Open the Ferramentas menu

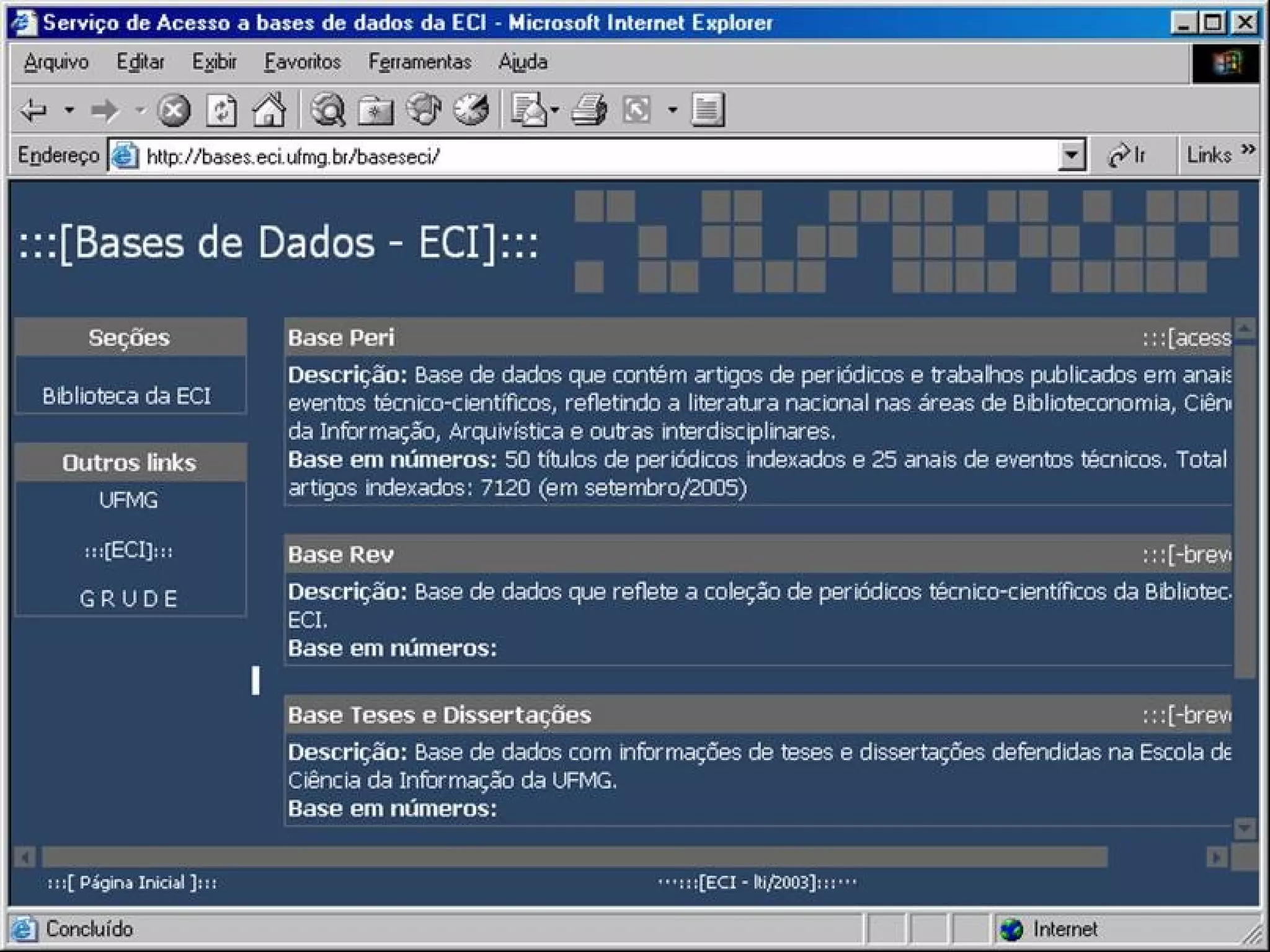[419, 62]
